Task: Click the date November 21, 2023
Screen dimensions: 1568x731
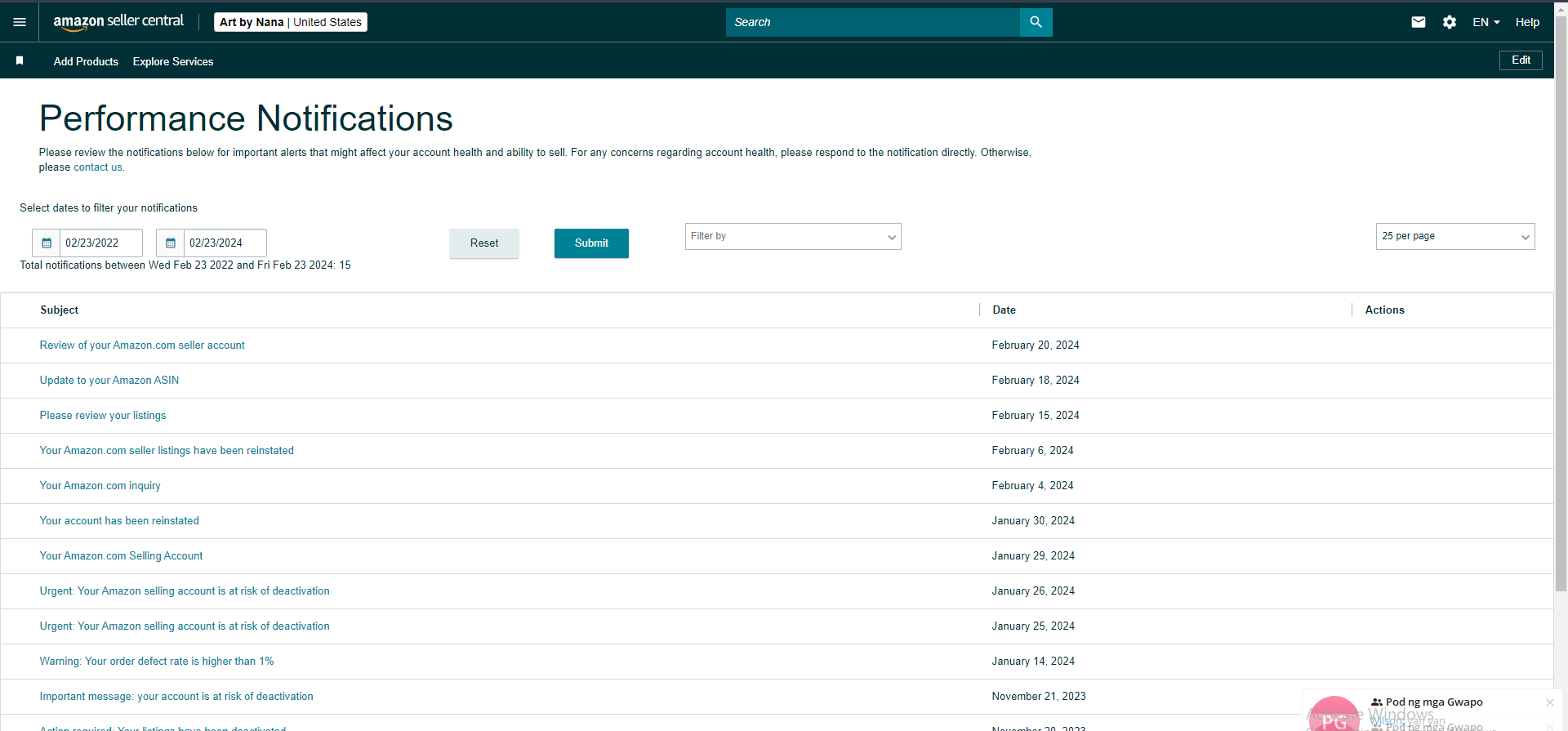Action: pyautogui.click(x=1039, y=697)
